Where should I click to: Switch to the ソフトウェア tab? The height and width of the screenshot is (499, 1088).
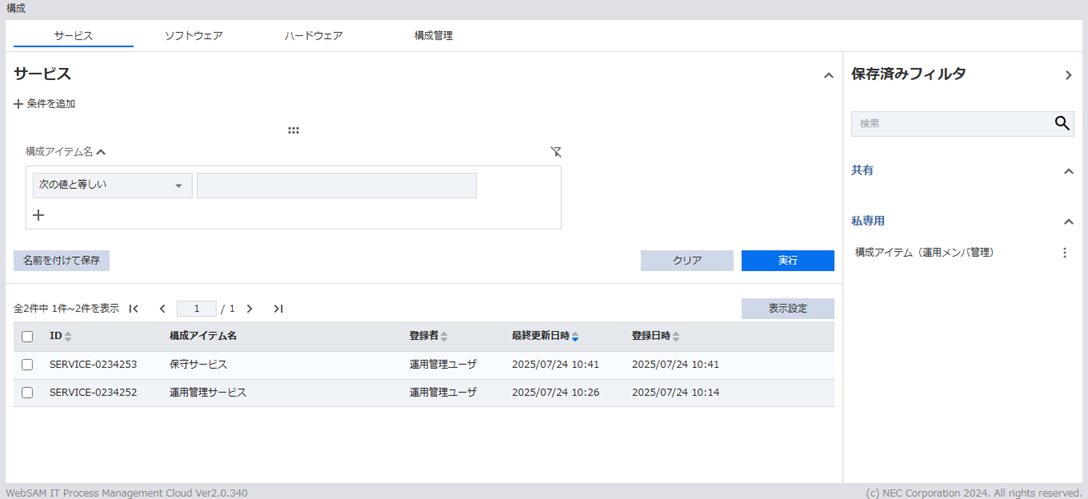(x=193, y=36)
